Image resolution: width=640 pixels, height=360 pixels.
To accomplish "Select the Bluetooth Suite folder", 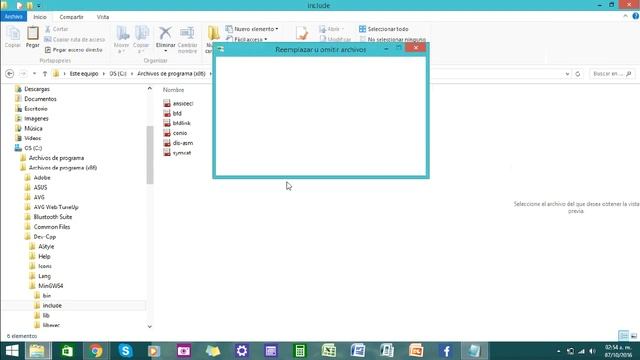I will click(53, 217).
